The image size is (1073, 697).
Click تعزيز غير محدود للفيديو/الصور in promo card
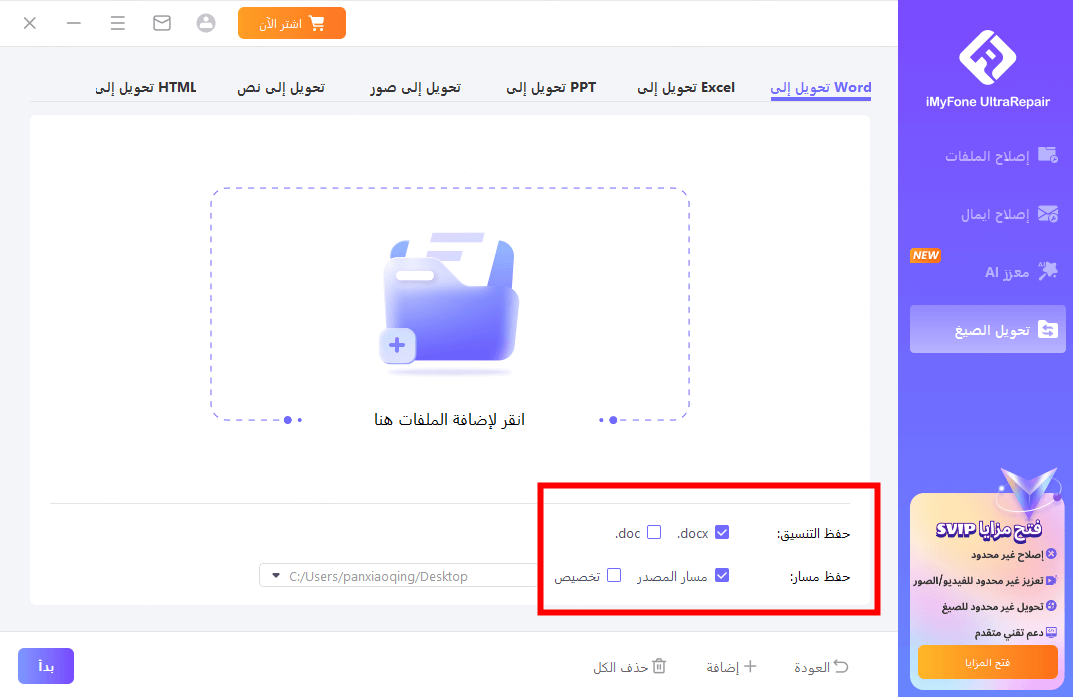(979, 581)
